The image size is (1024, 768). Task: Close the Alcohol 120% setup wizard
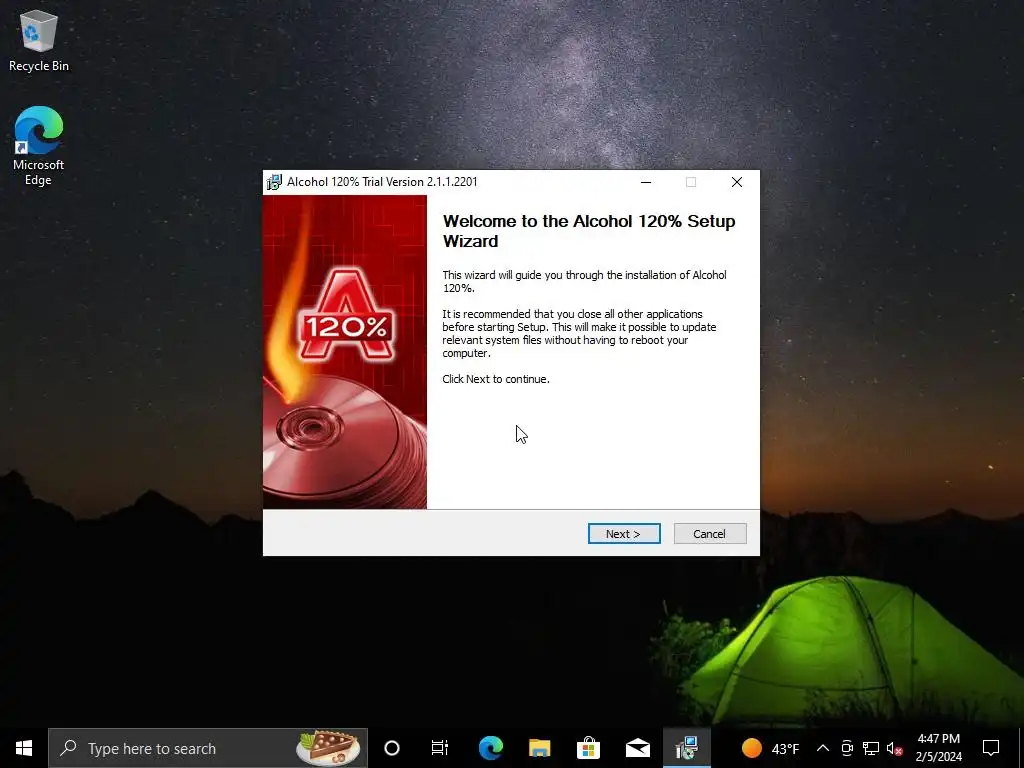click(x=737, y=182)
